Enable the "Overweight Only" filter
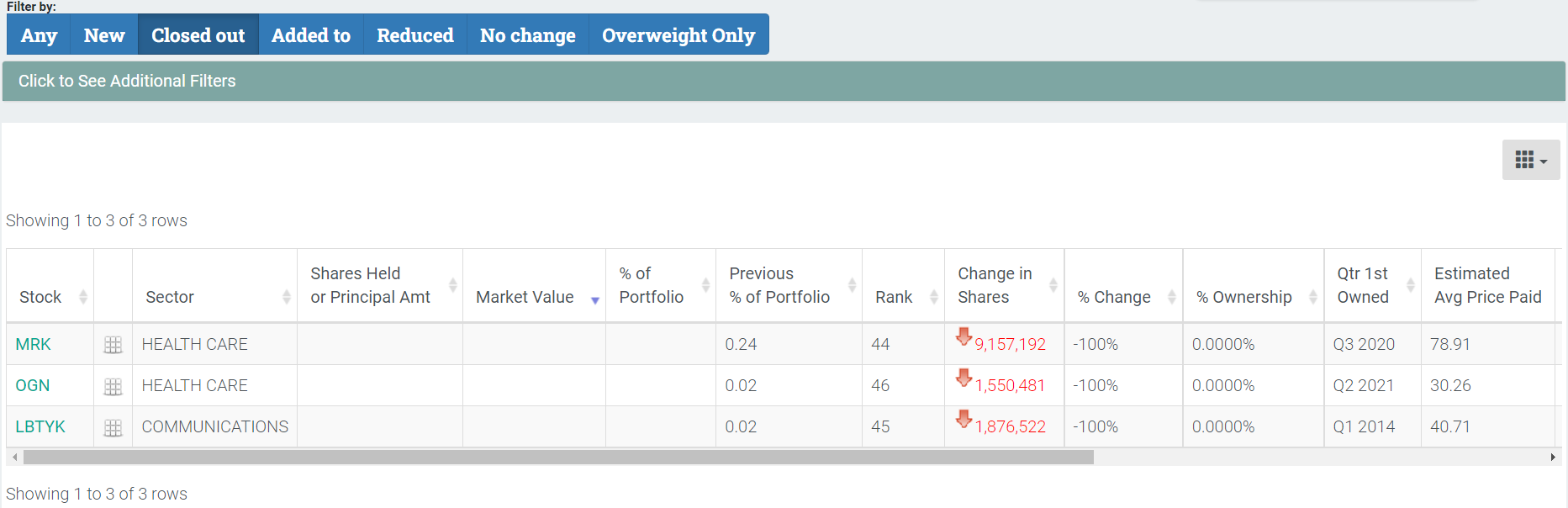Viewport: 1568px width, 508px height. click(678, 35)
